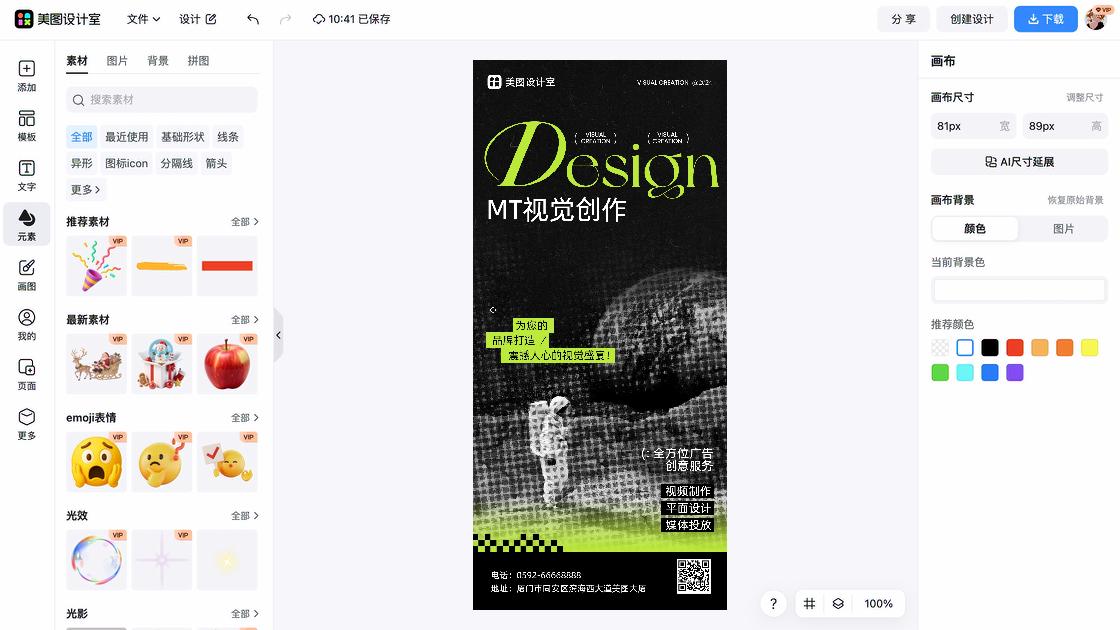
Task: Filter assets by 基础形状
Action: 183,136
